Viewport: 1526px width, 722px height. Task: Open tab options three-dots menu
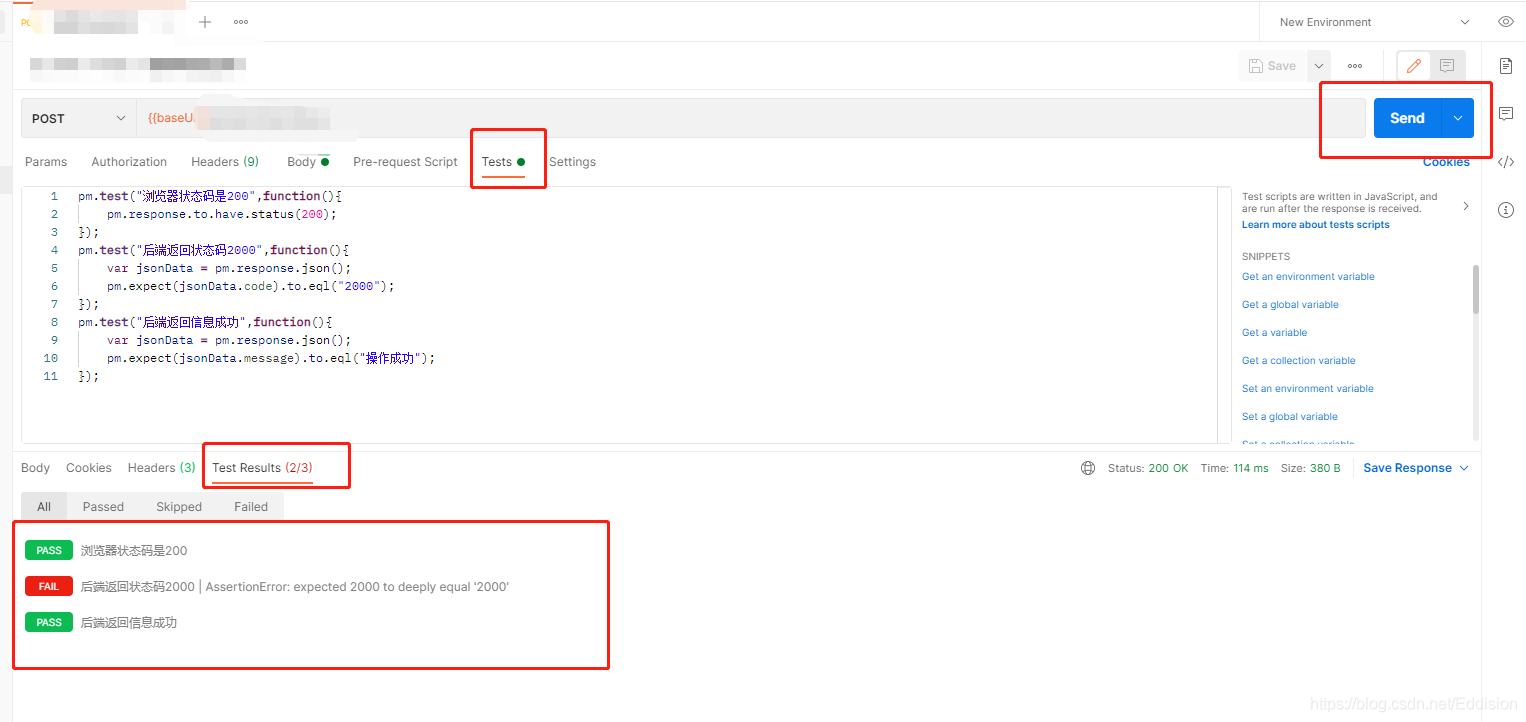coord(241,21)
